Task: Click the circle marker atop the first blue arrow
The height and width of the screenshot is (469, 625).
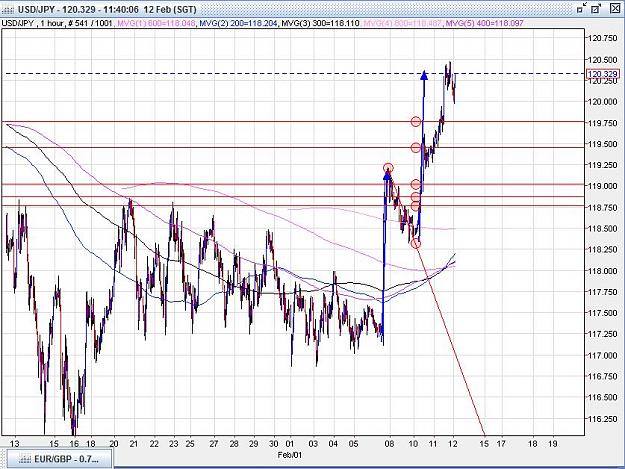Action: point(388,168)
